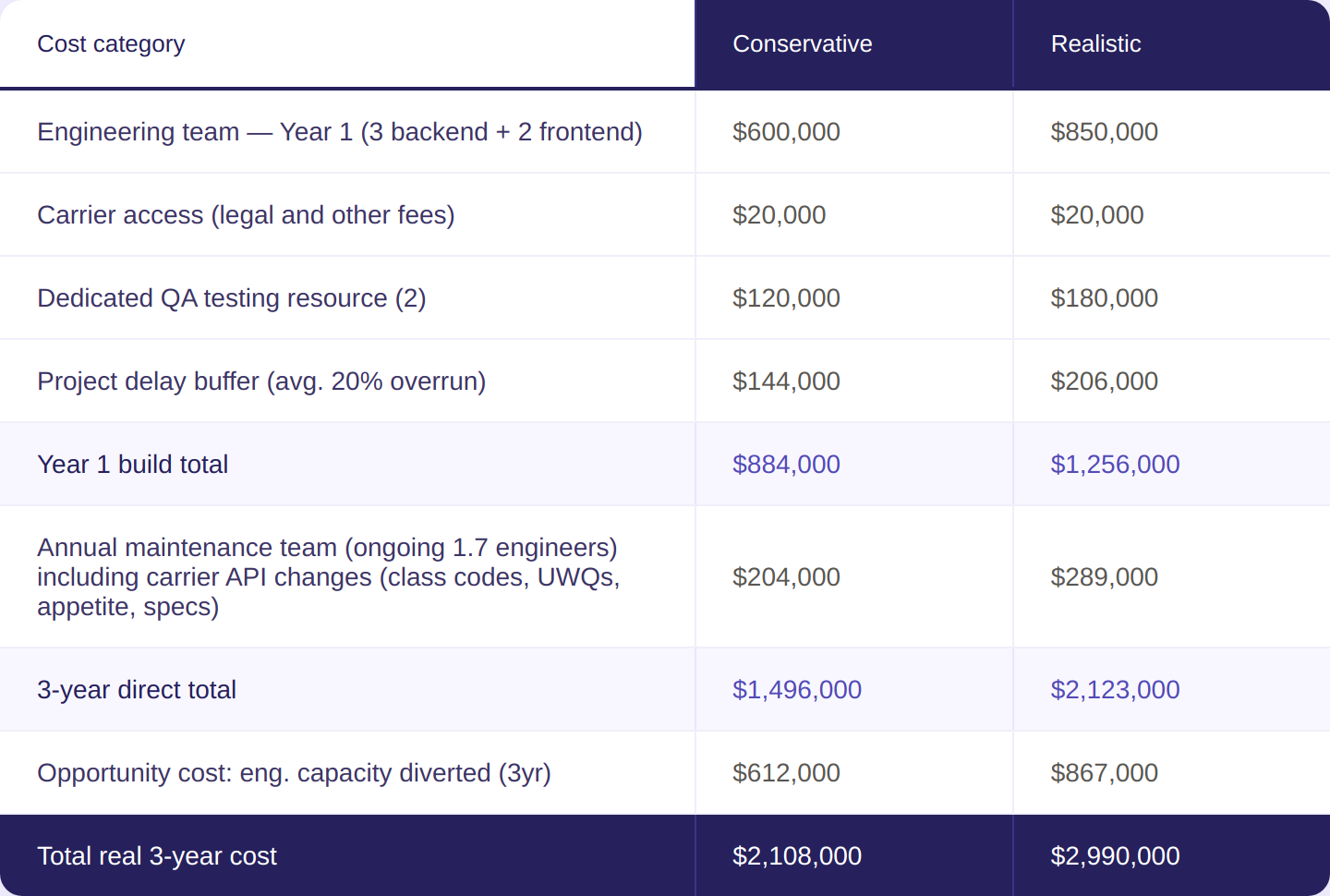Click the $2,123,000 direct total

coord(1115,690)
